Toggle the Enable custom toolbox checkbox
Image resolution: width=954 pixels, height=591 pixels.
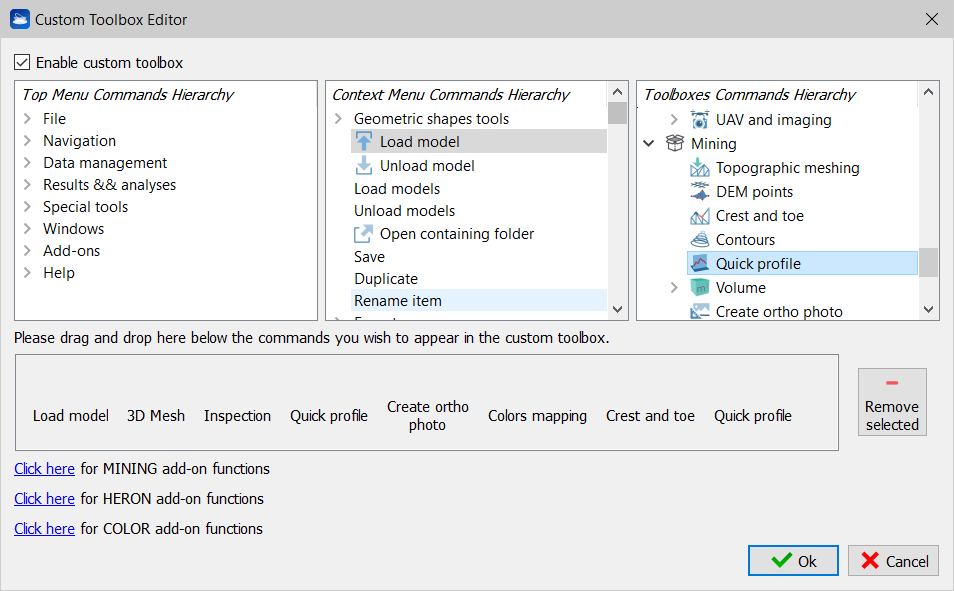point(23,63)
